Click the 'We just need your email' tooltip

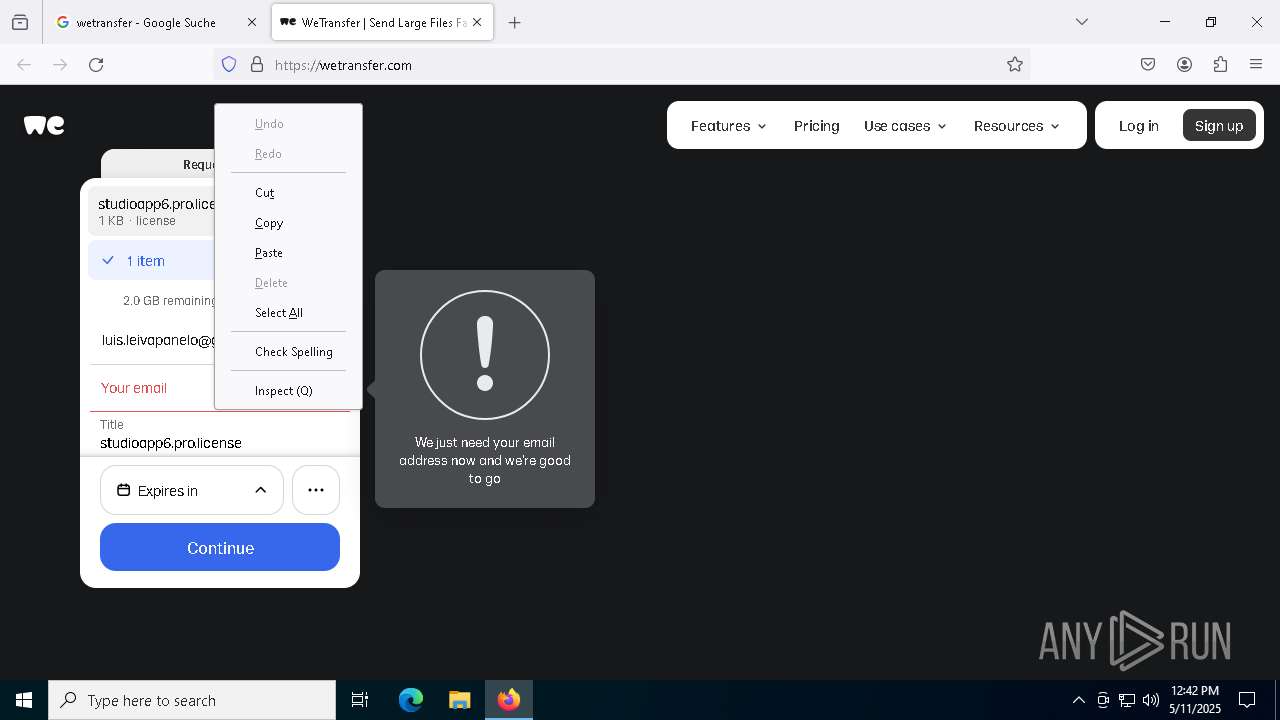pyautogui.click(x=485, y=389)
